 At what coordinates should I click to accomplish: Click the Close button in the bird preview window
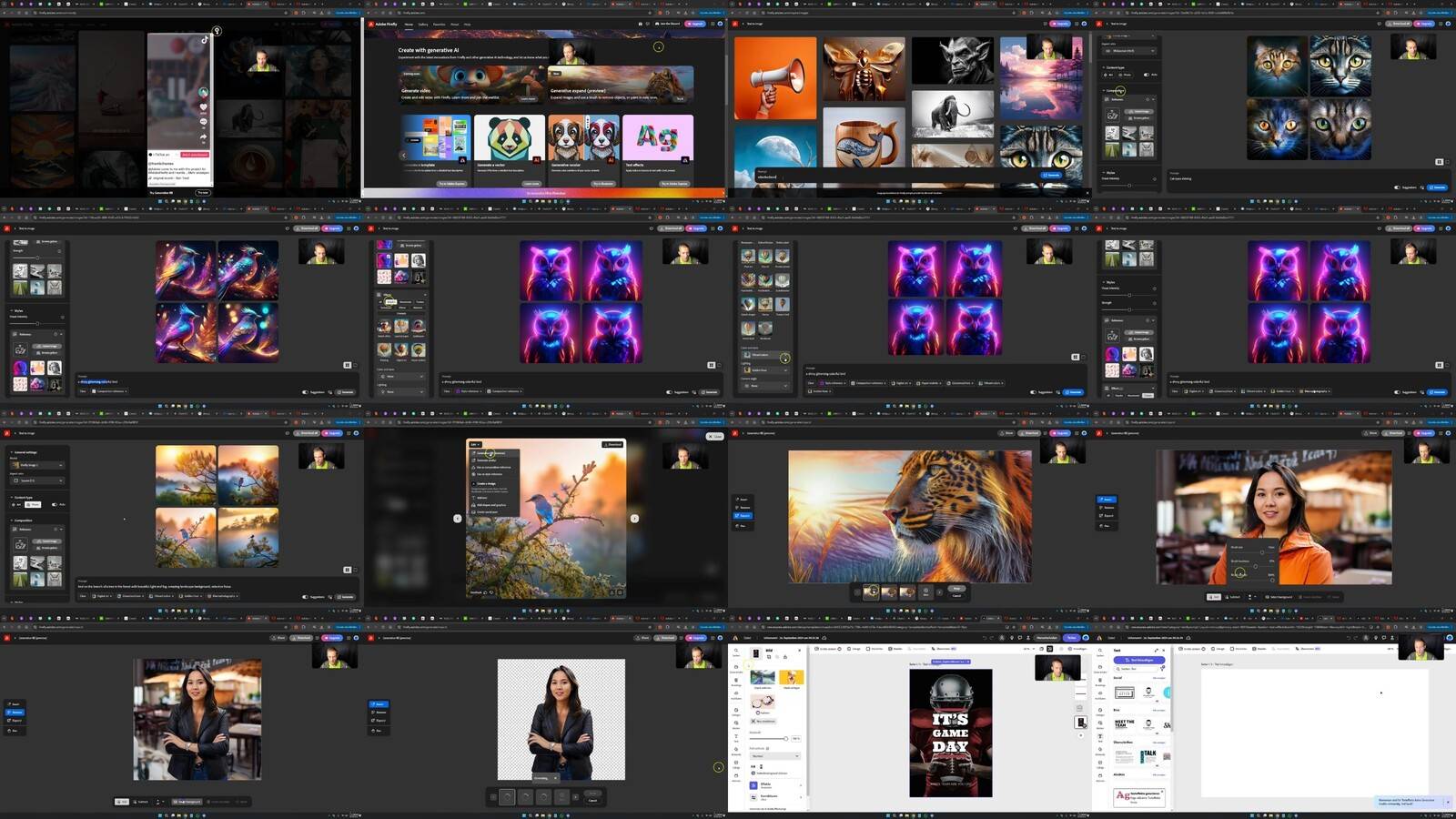(x=715, y=436)
